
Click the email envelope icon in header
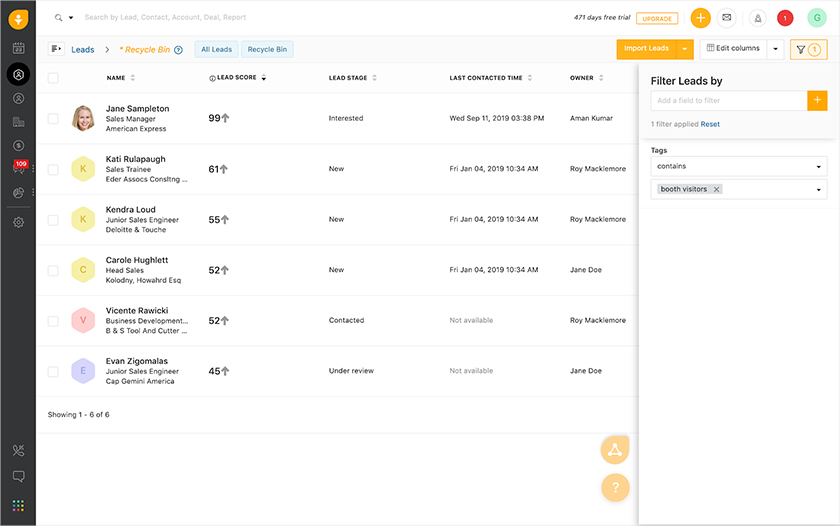726,18
